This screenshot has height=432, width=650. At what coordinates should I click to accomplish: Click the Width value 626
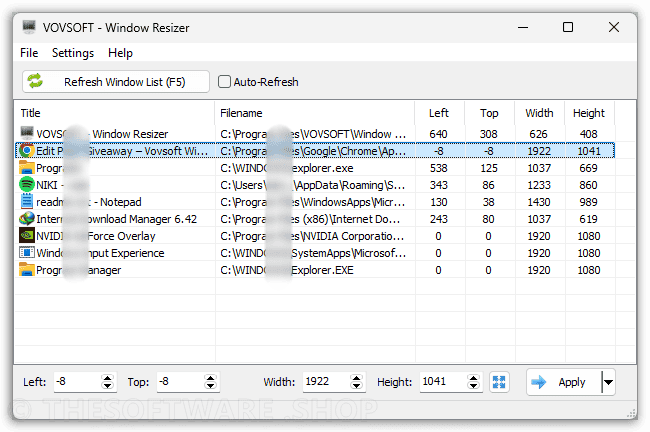click(x=538, y=134)
